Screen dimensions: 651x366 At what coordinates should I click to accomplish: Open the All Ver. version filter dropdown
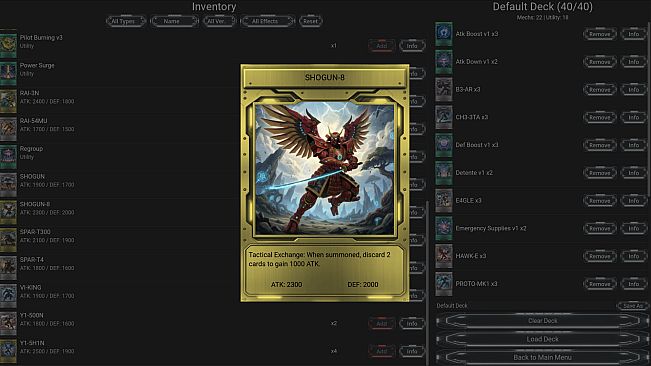219,21
